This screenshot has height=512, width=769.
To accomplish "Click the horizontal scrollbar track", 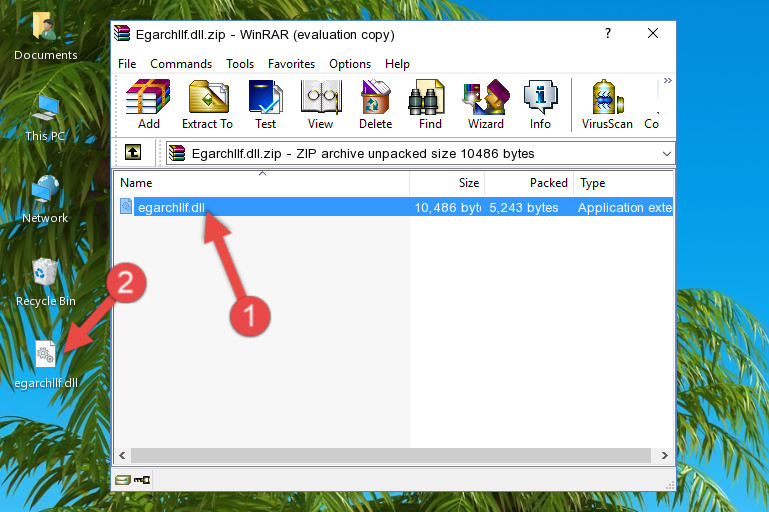I will (x=390, y=456).
